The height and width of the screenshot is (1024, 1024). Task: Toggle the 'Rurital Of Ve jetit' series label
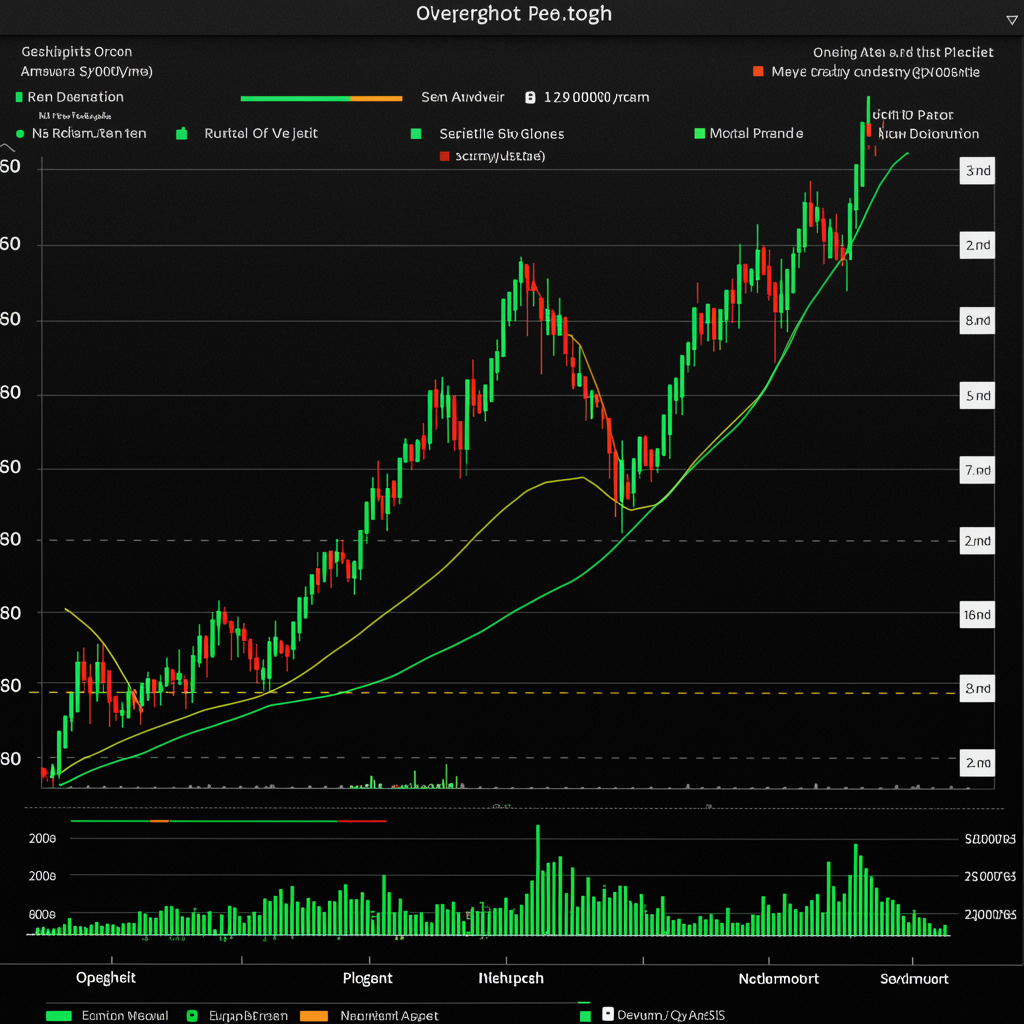click(261, 133)
